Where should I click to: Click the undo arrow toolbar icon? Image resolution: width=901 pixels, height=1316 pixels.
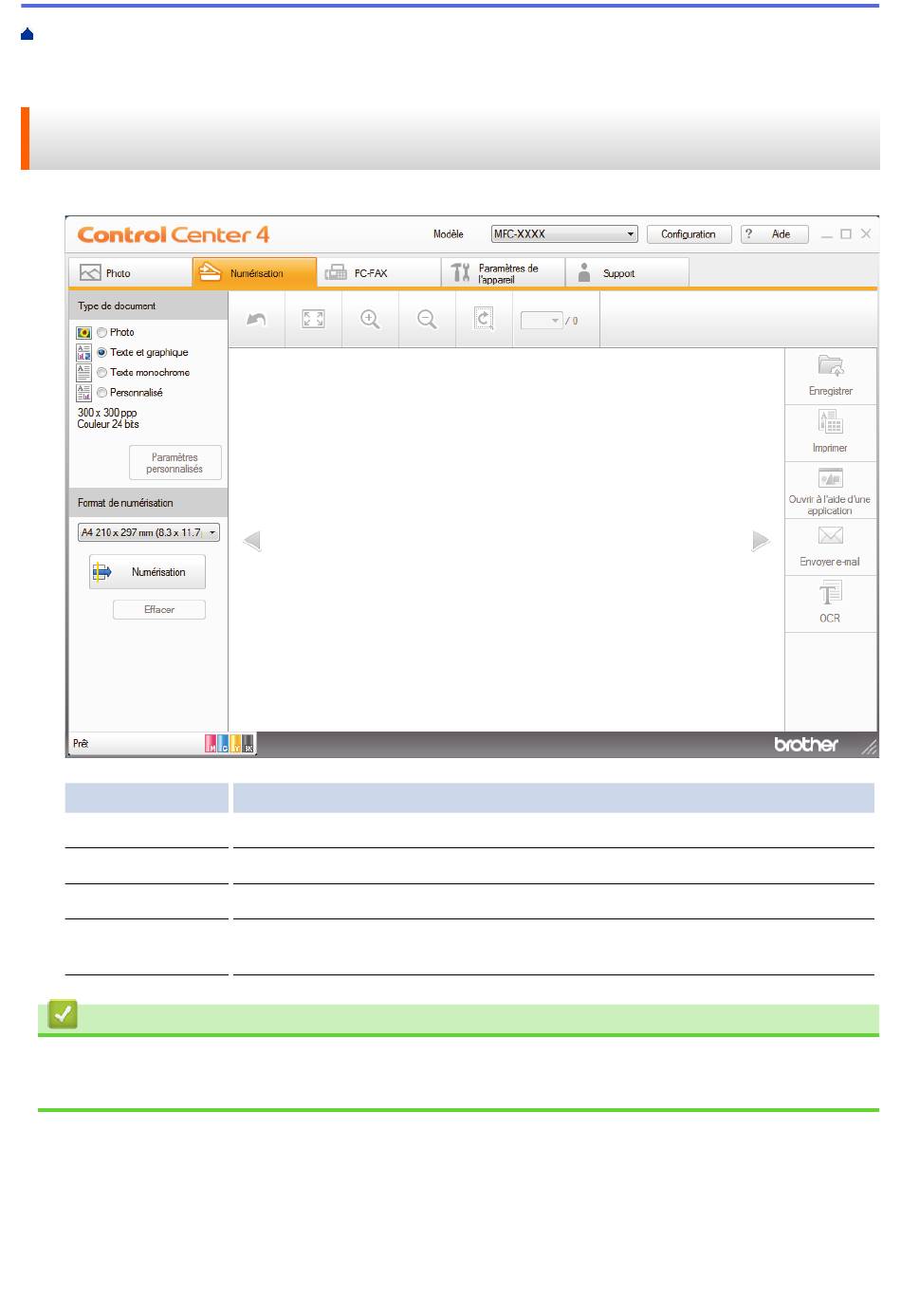click(256, 320)
